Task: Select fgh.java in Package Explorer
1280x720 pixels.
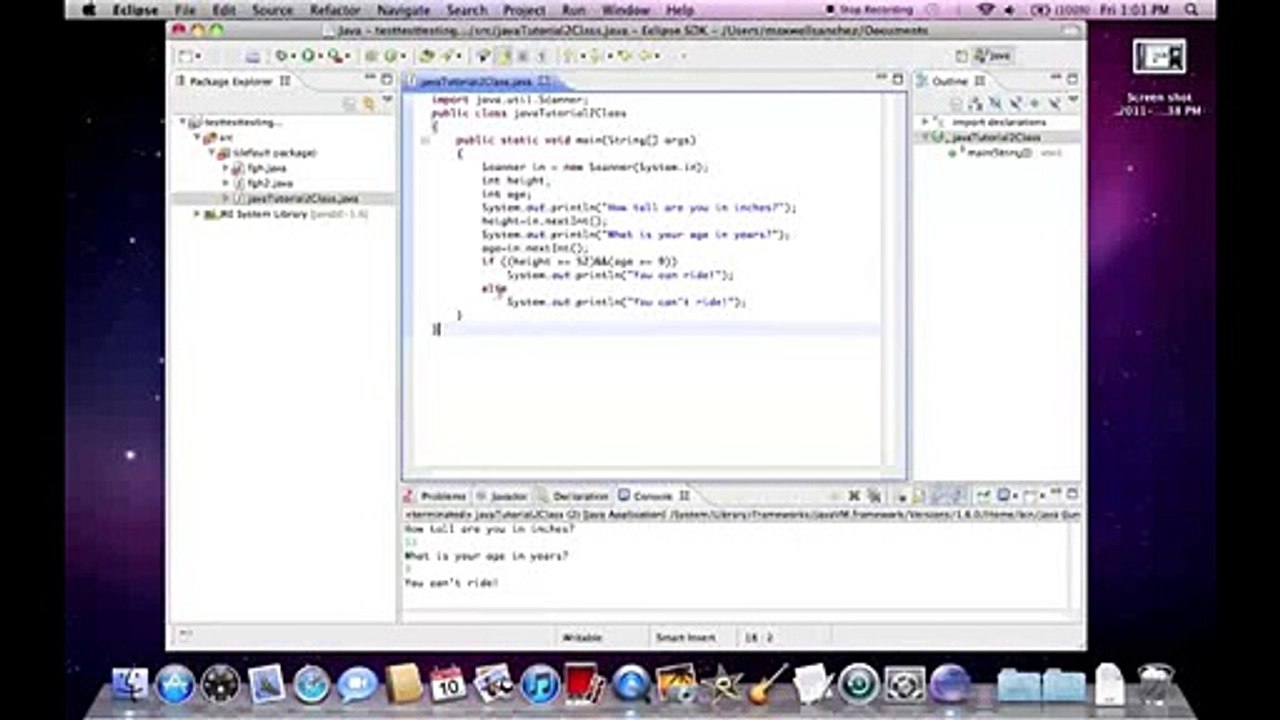Action: [x=266, y=168]
